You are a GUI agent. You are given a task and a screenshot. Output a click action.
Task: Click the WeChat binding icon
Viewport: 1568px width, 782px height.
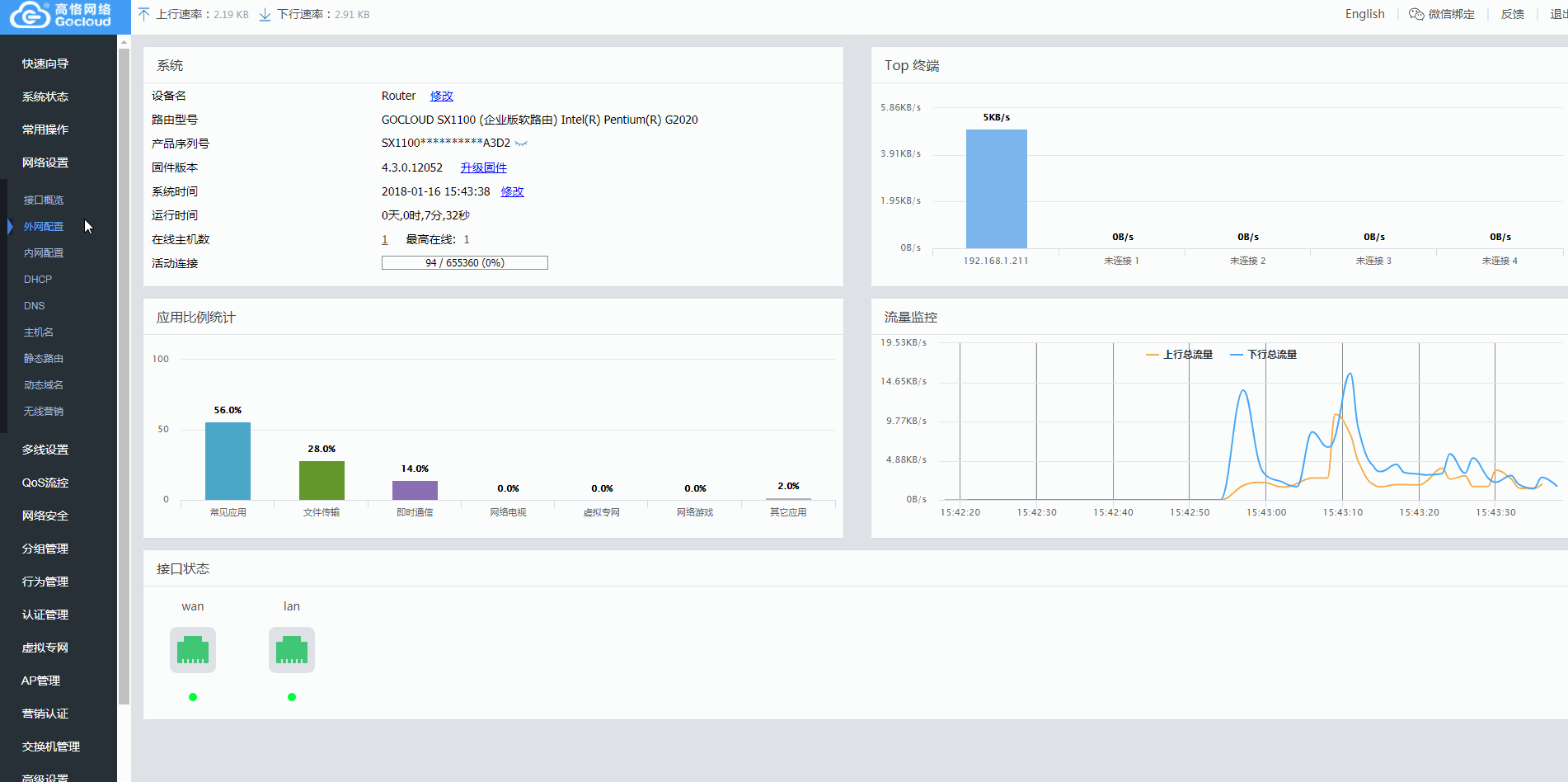click(1416, 14)
